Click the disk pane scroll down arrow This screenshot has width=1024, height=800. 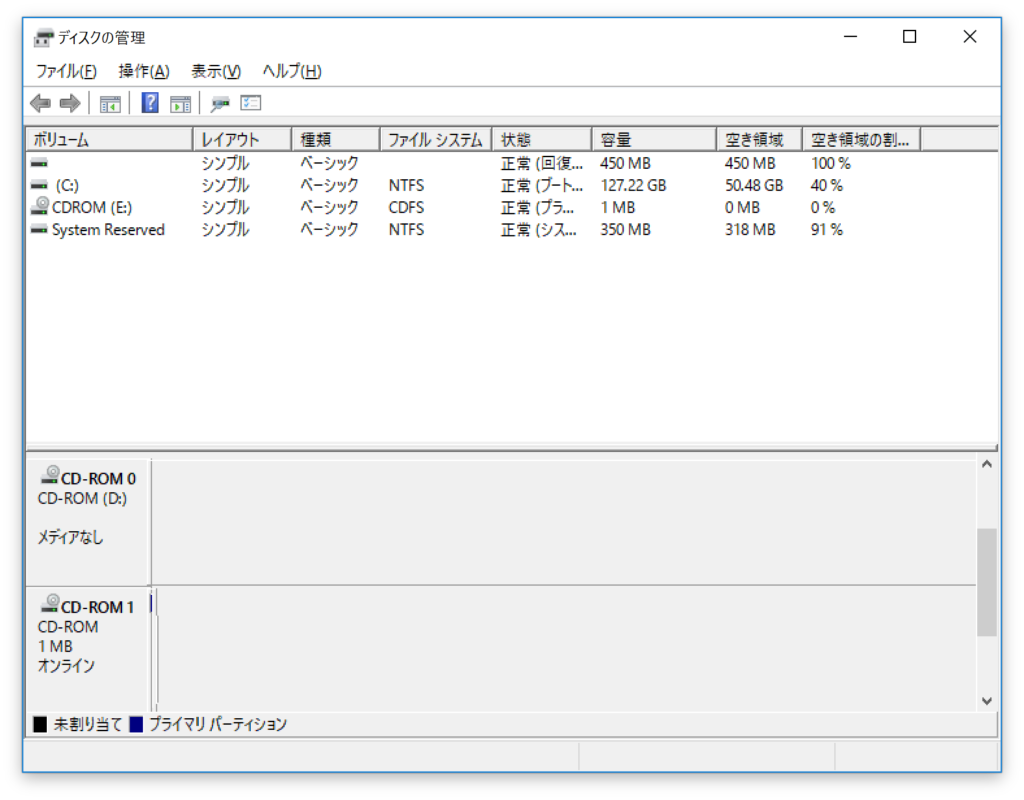point(987,701)
